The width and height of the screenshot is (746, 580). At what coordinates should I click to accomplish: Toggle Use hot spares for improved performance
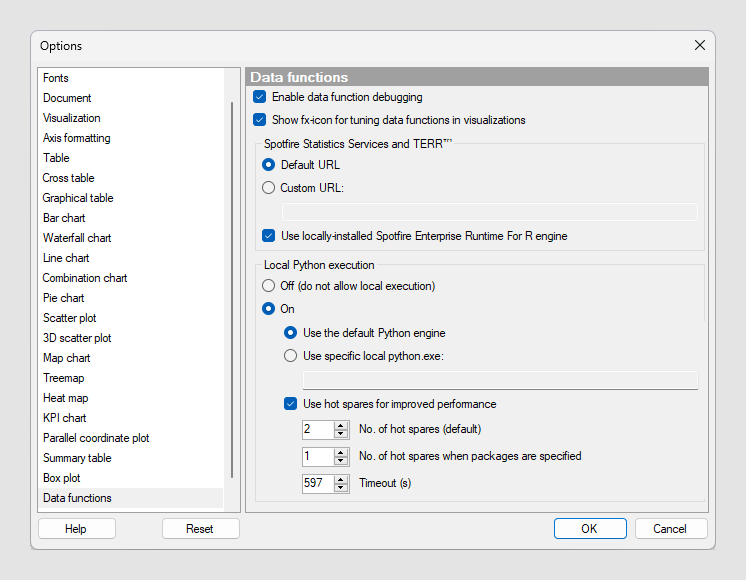click(x=290, y=404)
